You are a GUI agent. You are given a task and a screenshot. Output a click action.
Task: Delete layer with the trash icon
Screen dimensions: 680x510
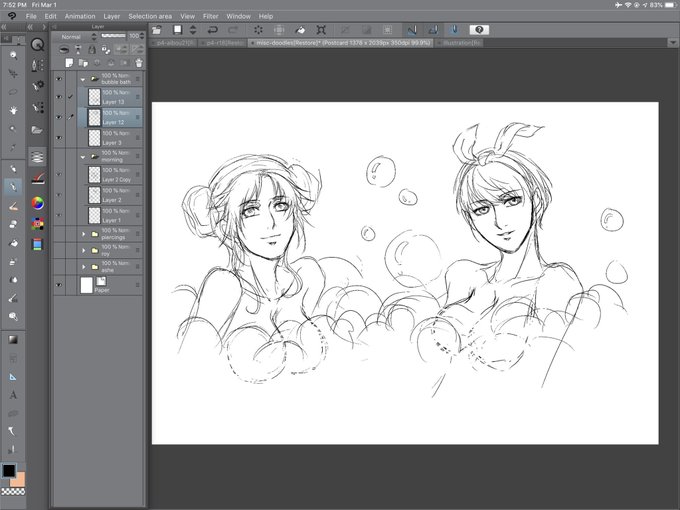(139, 63)
